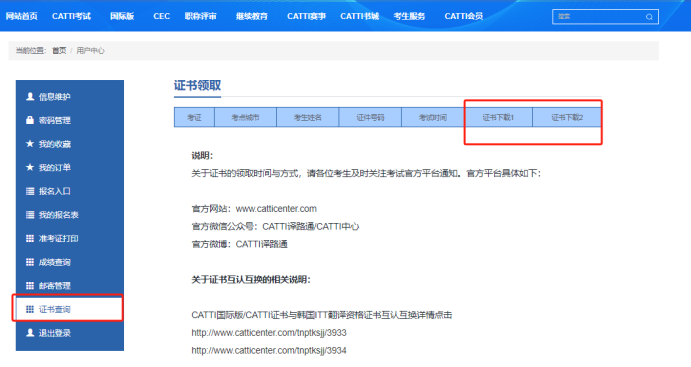Image resolution: width=691 pixels, height=367 pixels.
Task: Click the 官方微博:CATTI译路通 line
Action: [239, 244]
